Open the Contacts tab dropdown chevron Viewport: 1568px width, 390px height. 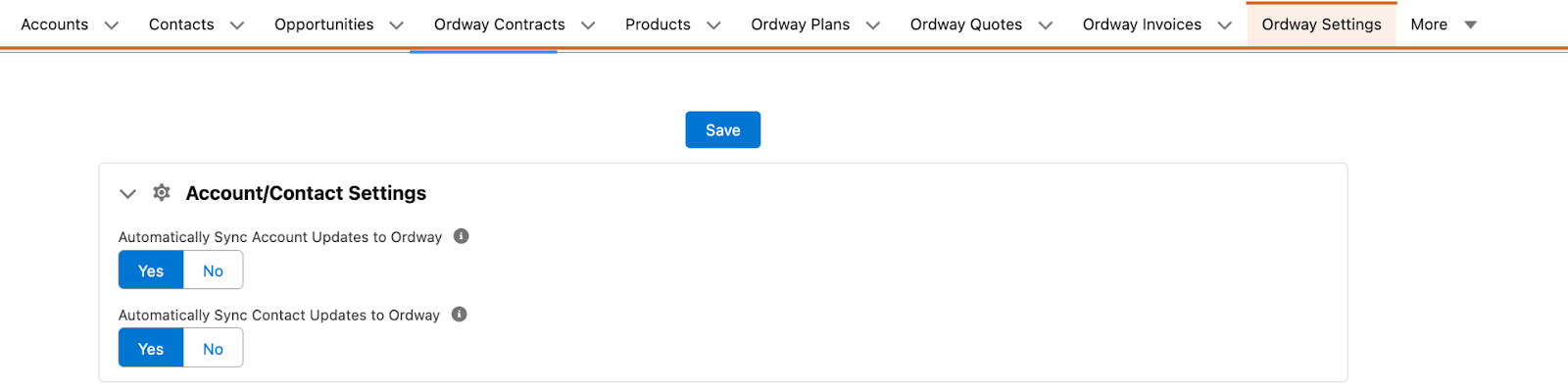pos(237,25)
